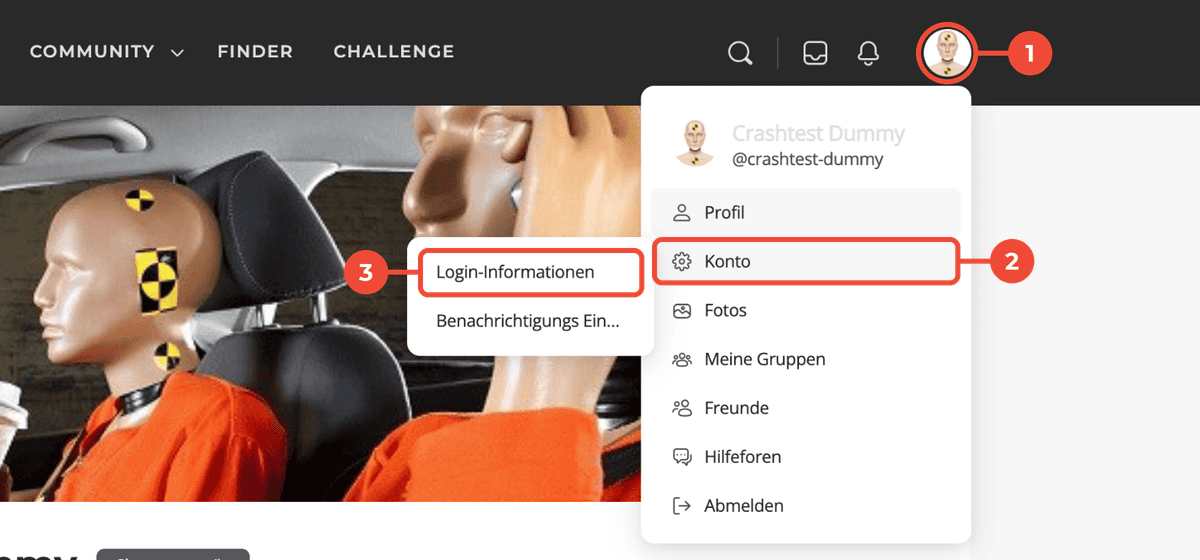Open Hilfeforen in the user menu
The image size is (1200, 560).
(806, 457)
